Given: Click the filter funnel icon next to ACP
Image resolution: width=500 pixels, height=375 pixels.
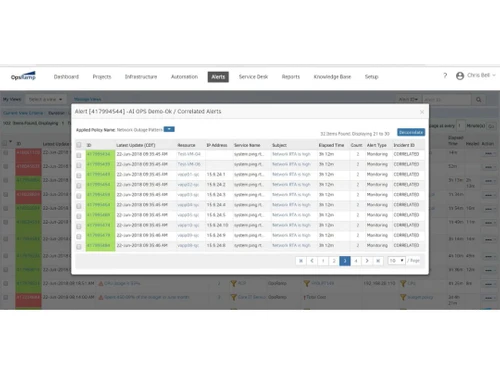Looking at the screenshot, I should pyautogui.click(x=233, y=283).
